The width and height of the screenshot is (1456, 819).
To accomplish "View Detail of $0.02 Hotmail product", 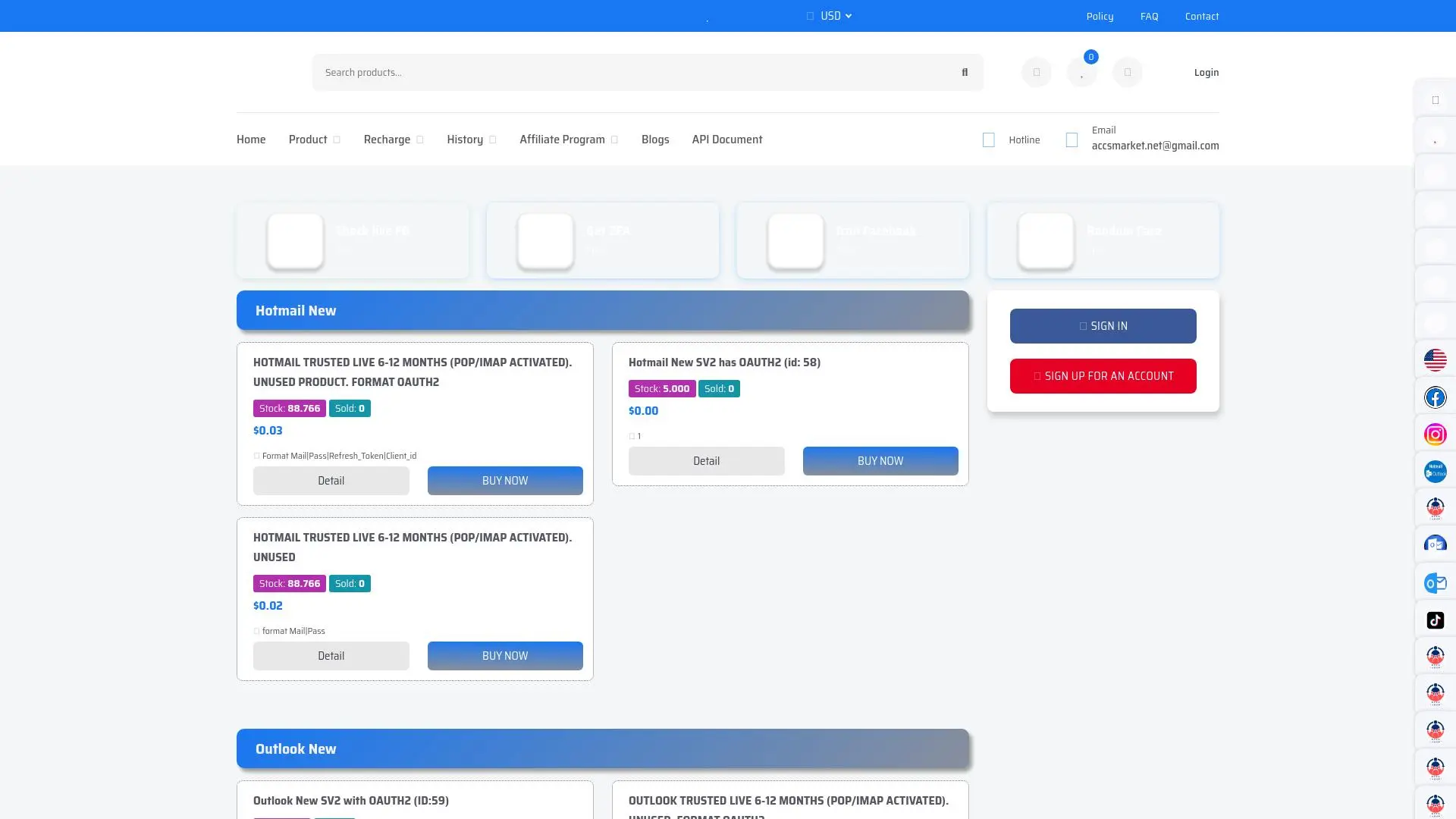I will [x=331, y=656].
